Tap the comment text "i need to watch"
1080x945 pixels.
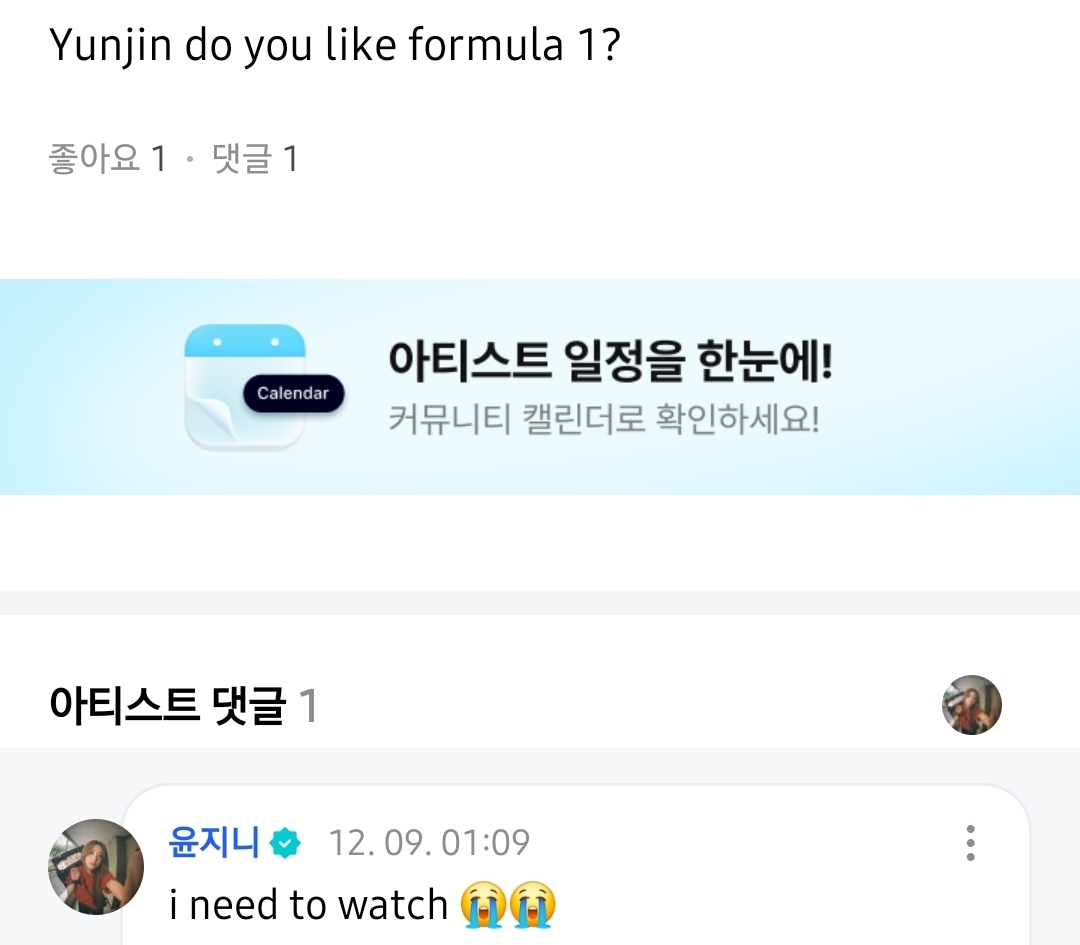point(308,905)
